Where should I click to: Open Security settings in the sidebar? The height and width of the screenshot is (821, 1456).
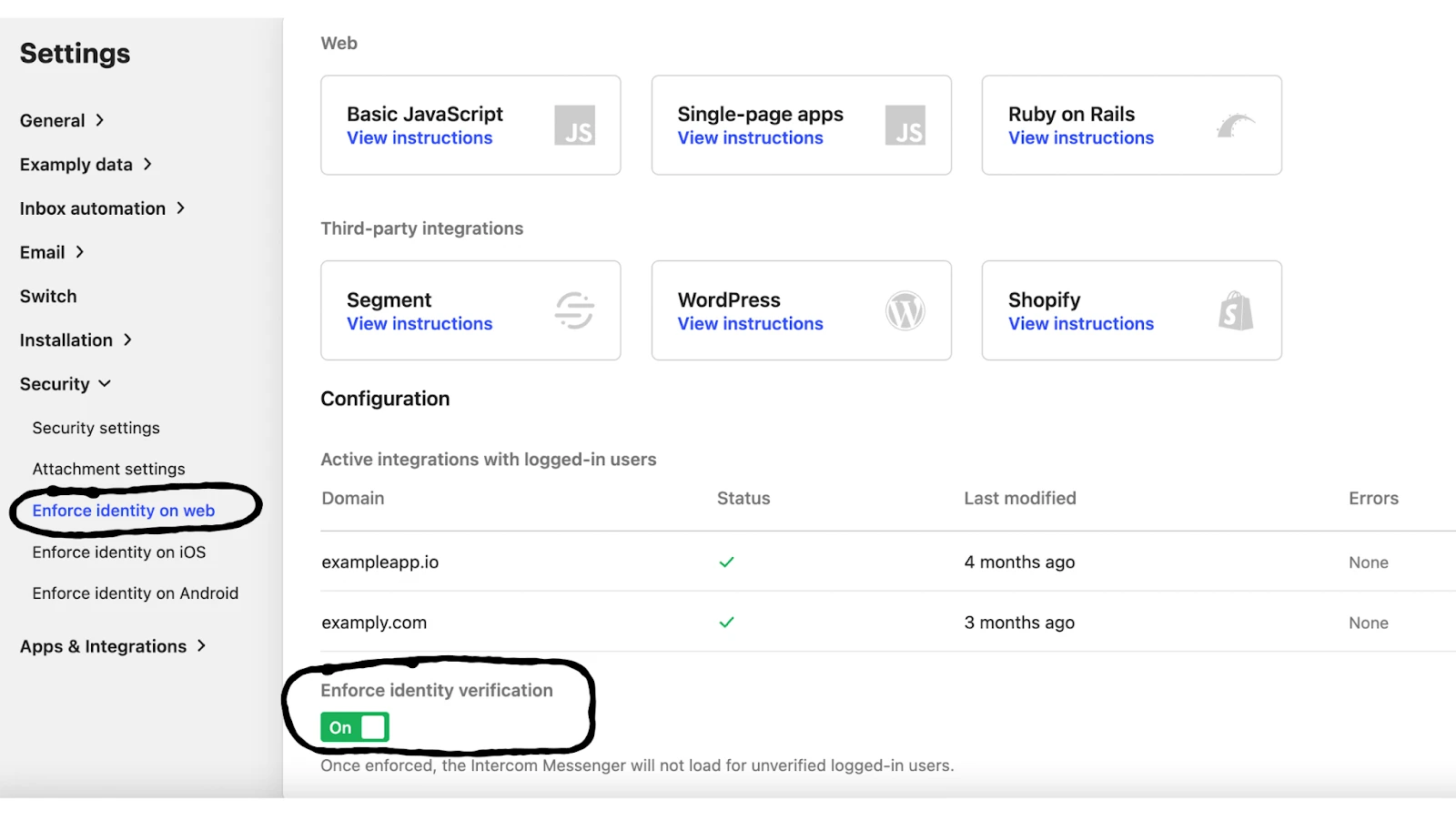[96, 427]
